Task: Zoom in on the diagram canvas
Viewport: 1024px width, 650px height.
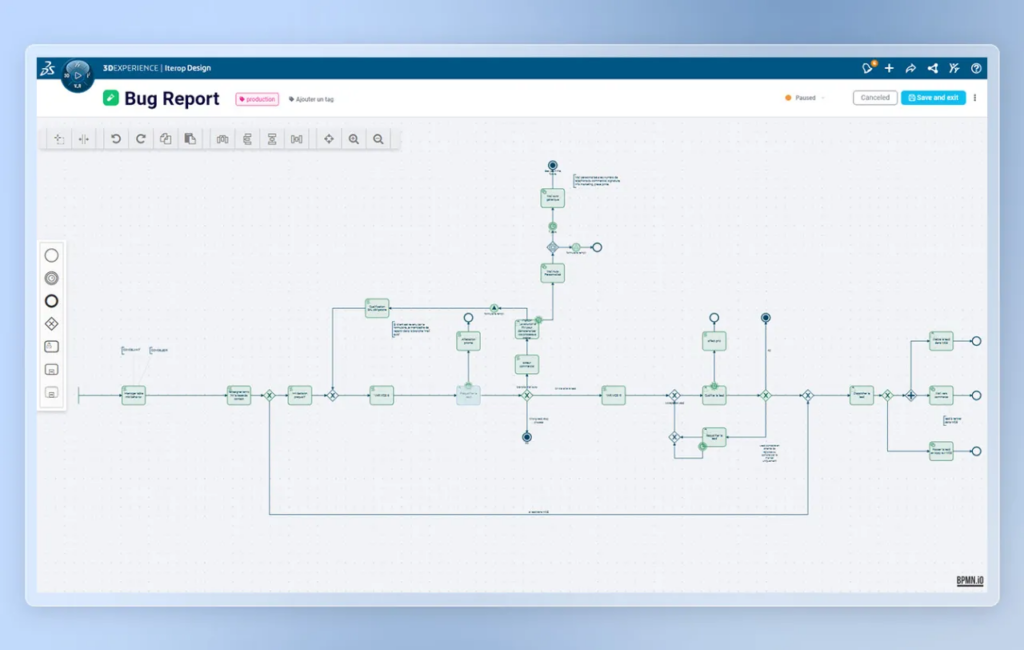Action: (353, 139)
